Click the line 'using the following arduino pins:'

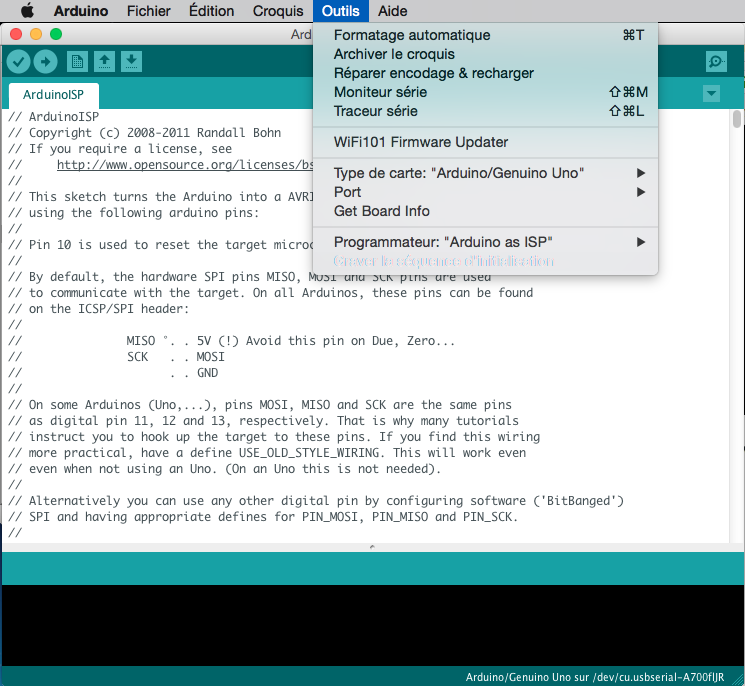pos(134,213)
